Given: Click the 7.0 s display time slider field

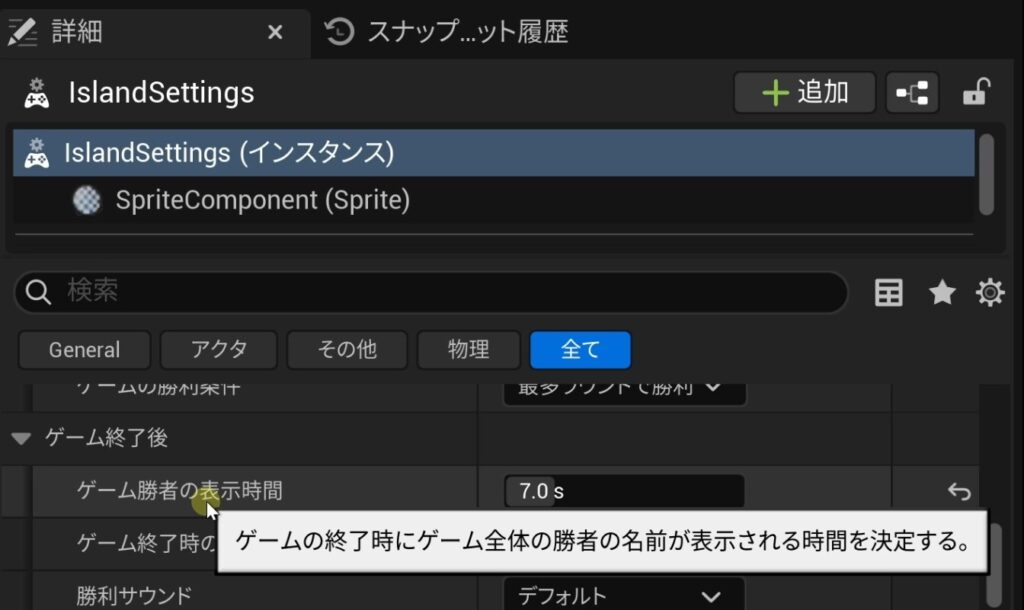Looking at the screenshot, I should tap(624, 491).
